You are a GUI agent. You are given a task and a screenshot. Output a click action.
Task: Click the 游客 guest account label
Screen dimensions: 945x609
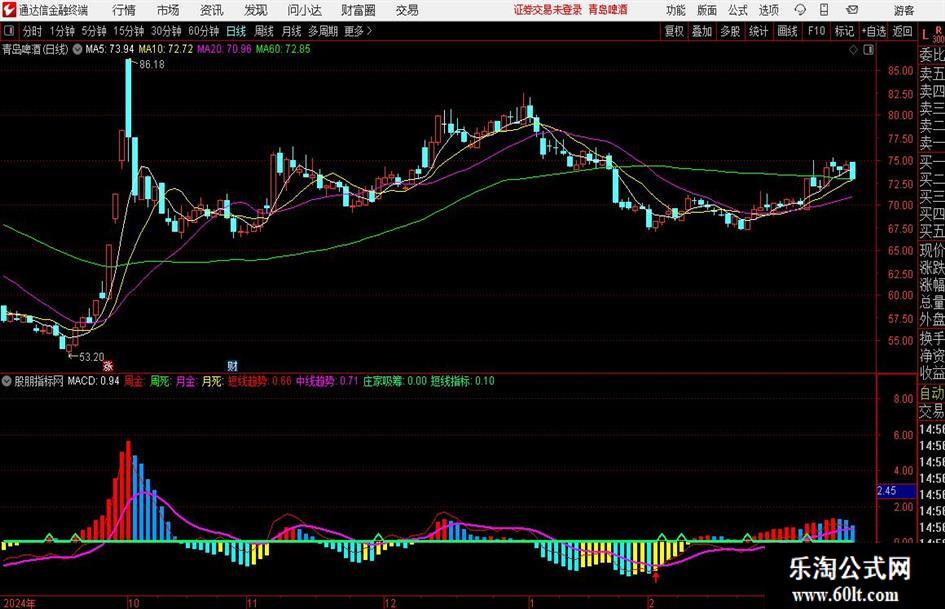(x=904, y=10)
